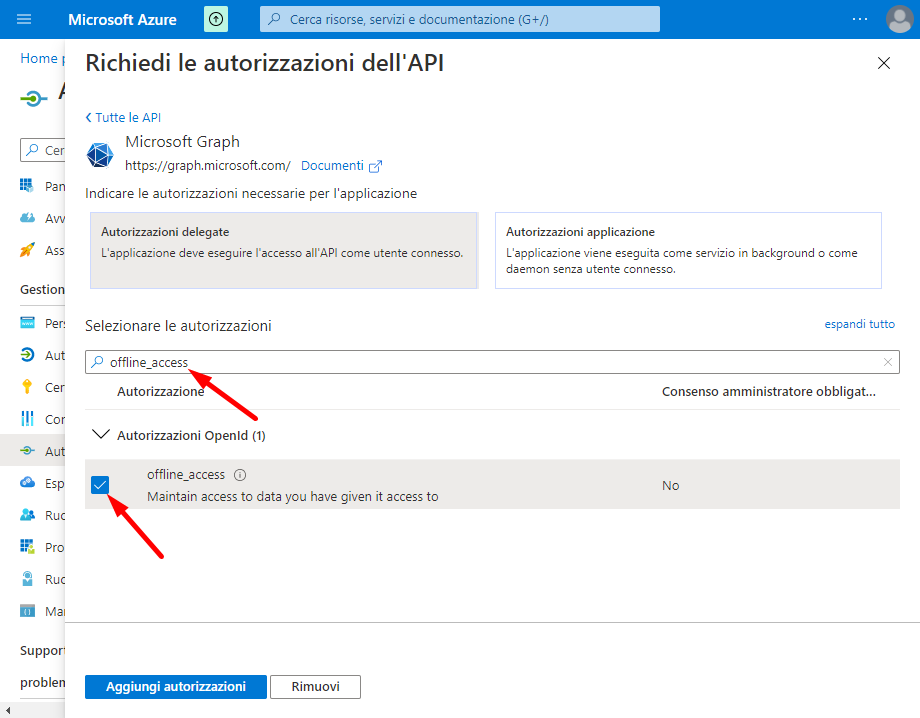Click the Aggiungi autorizzazioni button
Image resolution: width=920 pixels, height=718 pixels.
(x=176, y=687)
